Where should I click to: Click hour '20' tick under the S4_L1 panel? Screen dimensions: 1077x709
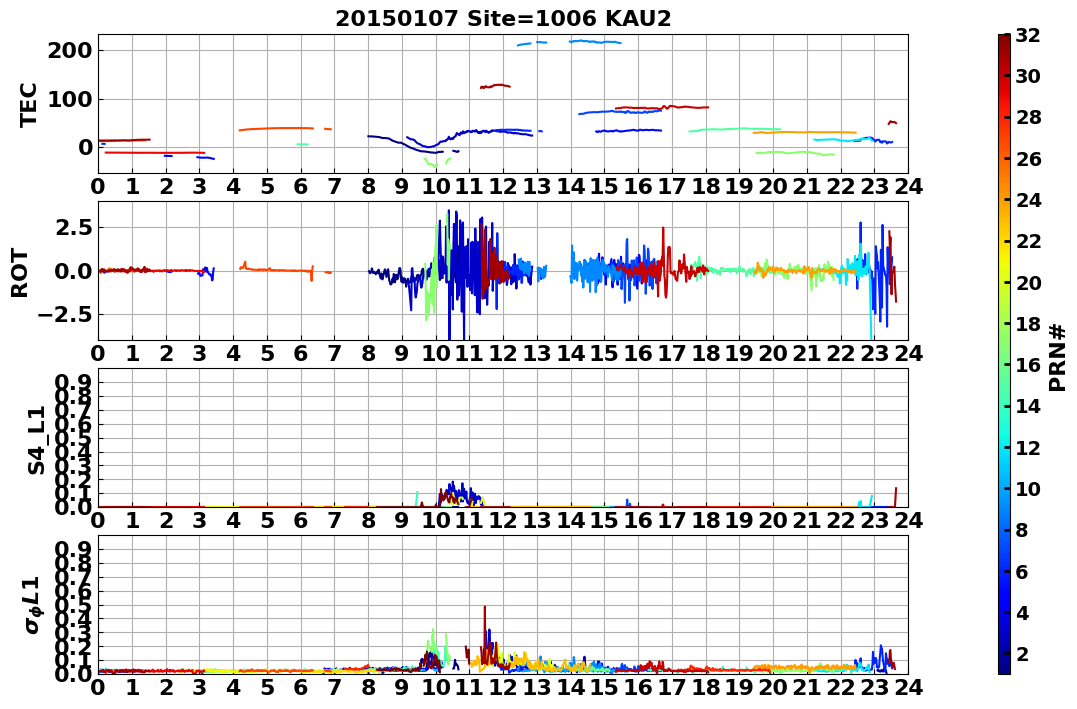[x=773, y=520]
